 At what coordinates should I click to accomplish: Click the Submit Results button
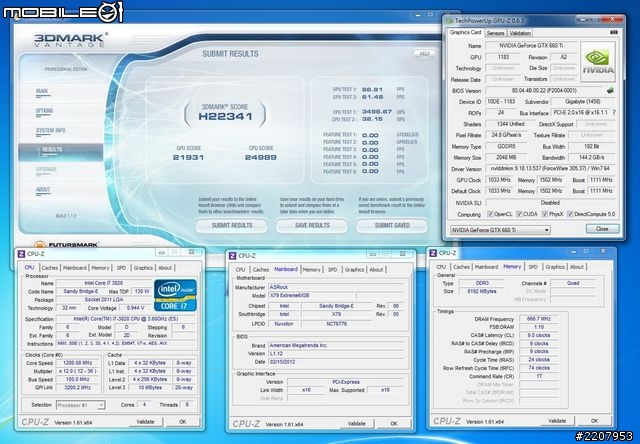[231, 225]
